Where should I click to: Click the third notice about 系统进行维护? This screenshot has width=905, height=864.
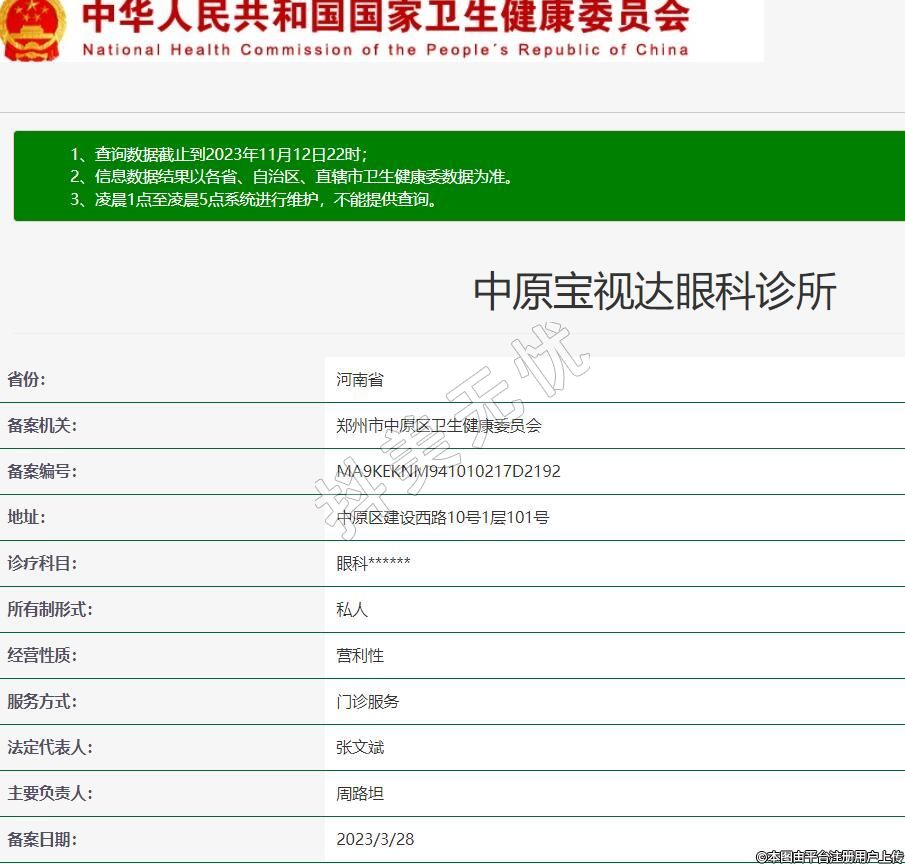tap(254, 199)
